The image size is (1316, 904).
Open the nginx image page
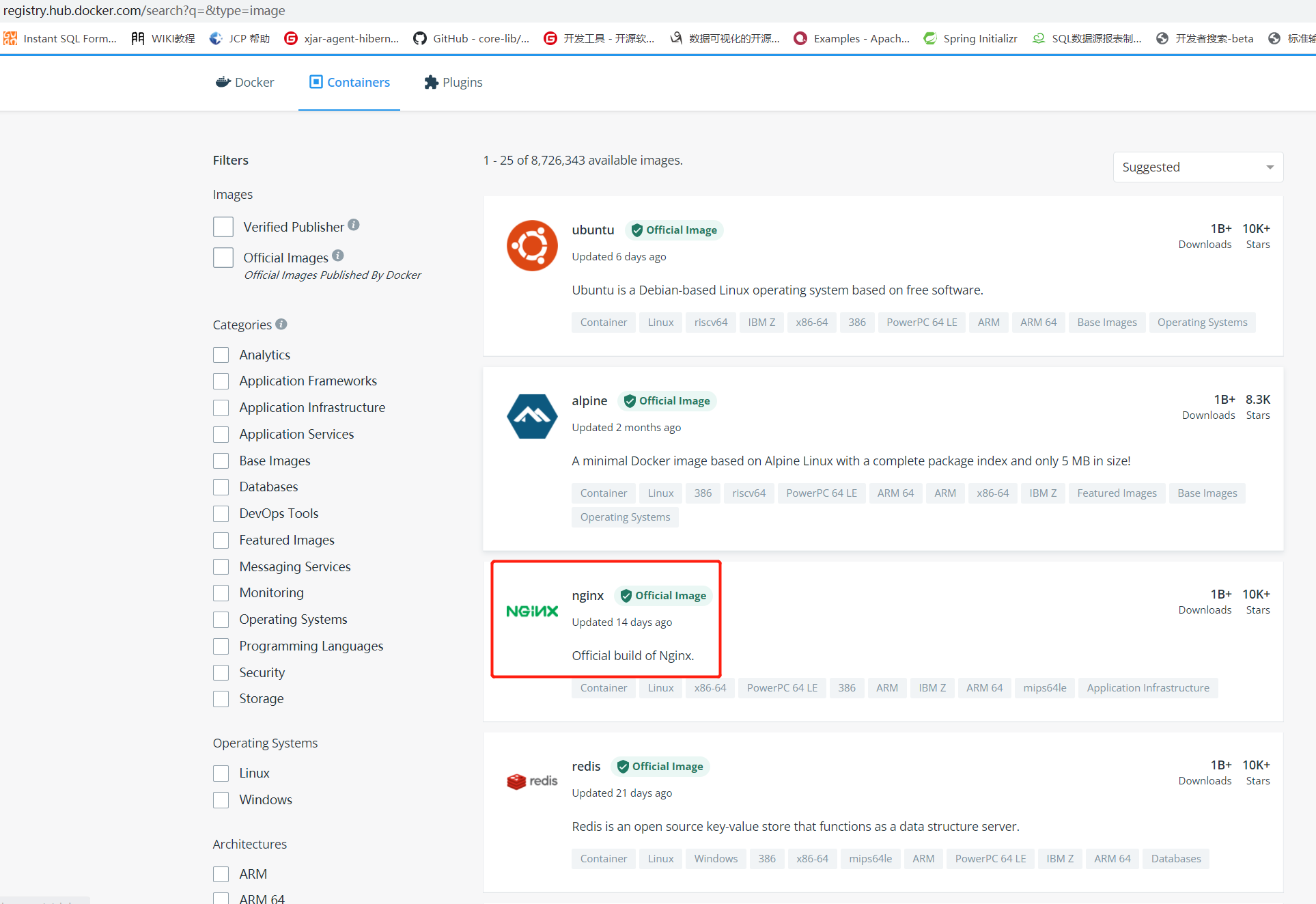pos(587,595)
